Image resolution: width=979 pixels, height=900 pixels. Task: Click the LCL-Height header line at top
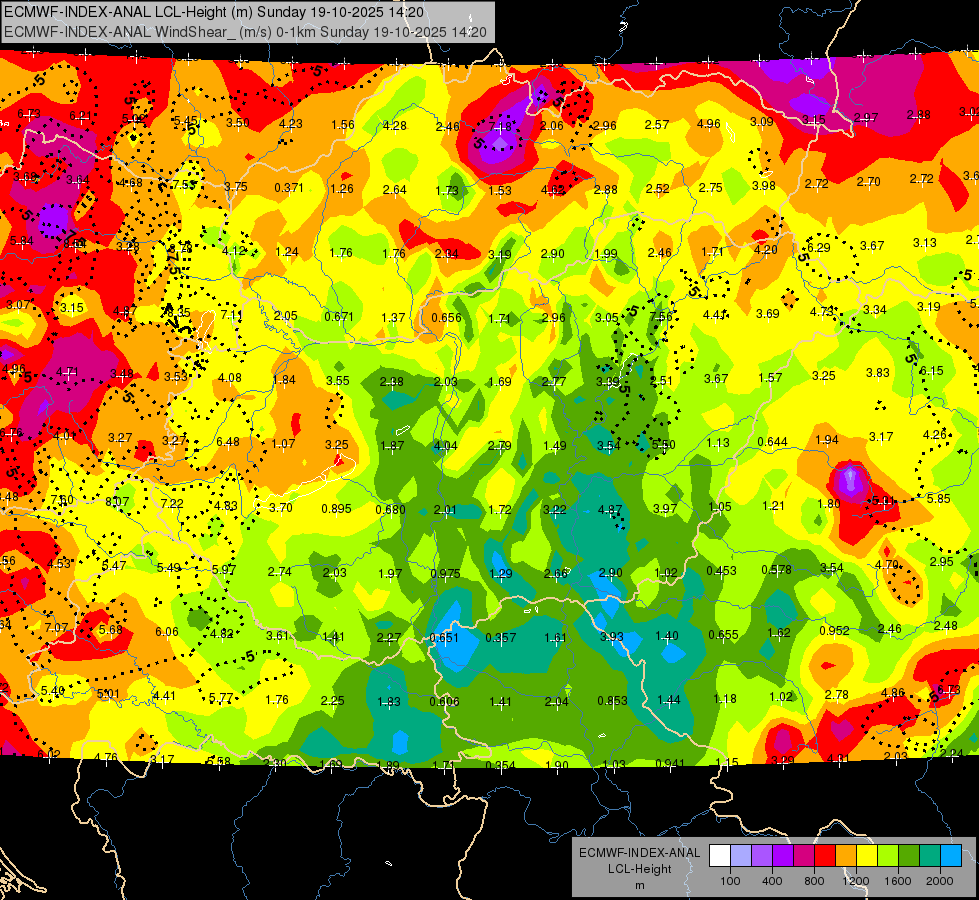tap(214, 12)
